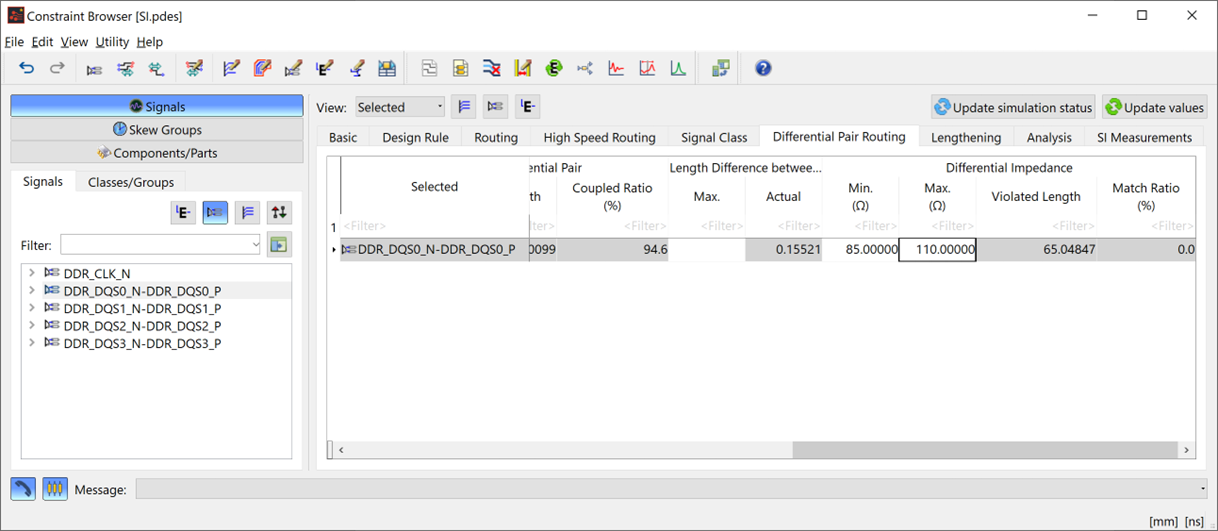1218x531 pixels.
Task: Click the filter panel icon beside Filter box
Action: [279, 245]
